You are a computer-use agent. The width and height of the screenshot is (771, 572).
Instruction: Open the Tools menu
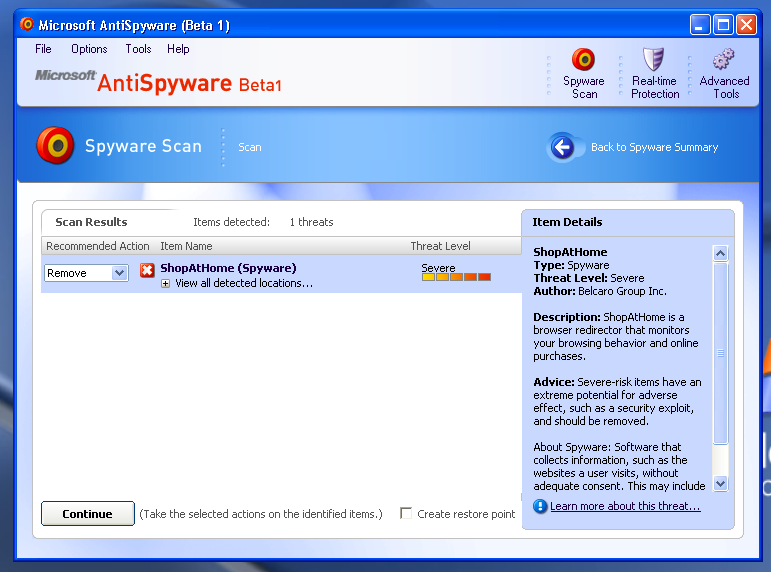click(138, 49)
